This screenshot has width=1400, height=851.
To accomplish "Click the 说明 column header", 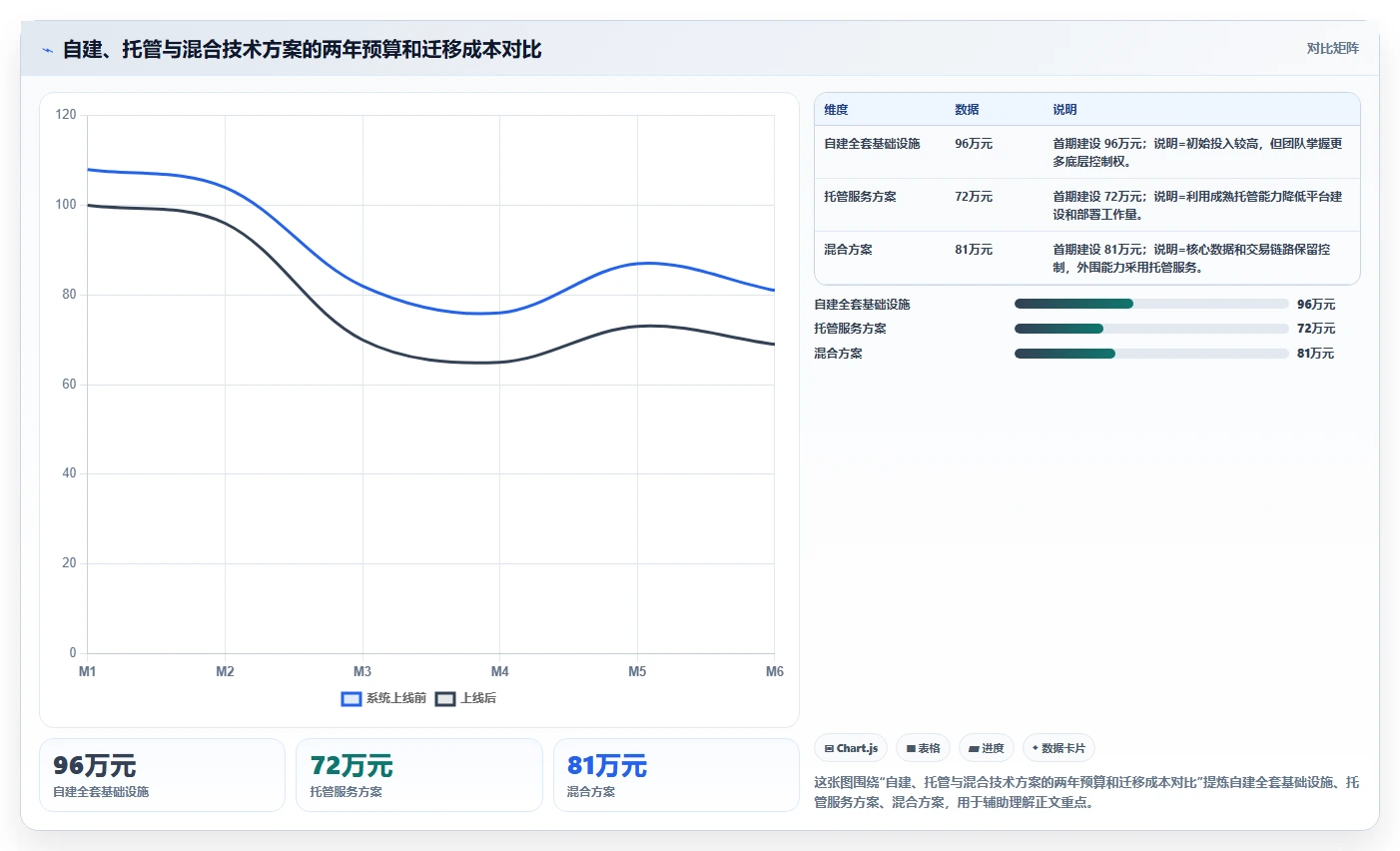I will [1064, 110].
